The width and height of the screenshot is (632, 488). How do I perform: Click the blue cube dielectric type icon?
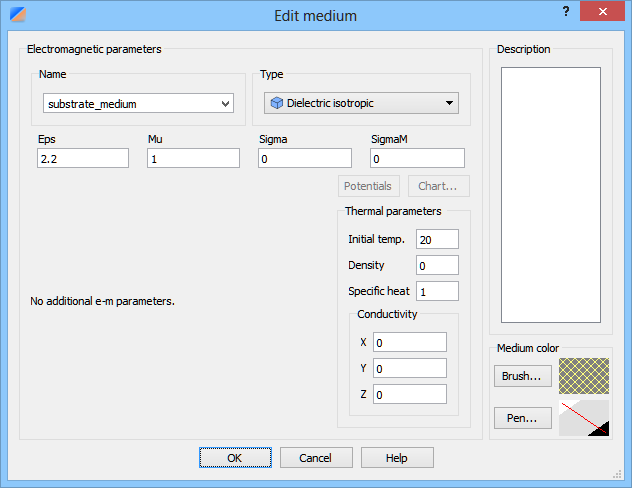[x=276, y=103]
